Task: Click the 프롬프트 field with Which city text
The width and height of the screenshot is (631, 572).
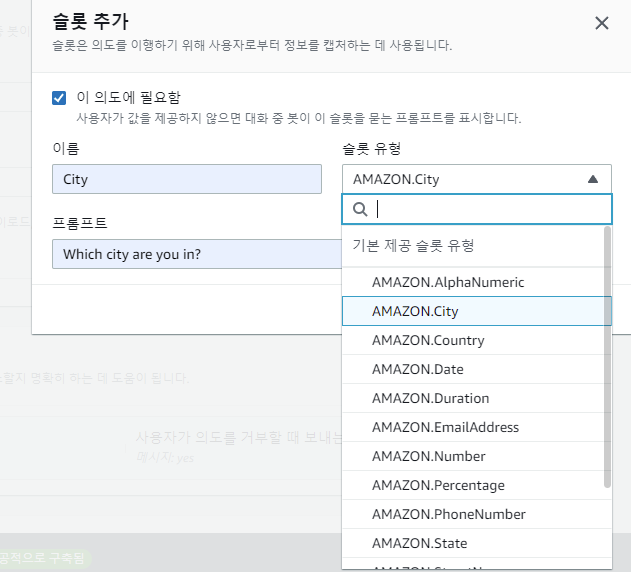Action: tap(197, 254)
